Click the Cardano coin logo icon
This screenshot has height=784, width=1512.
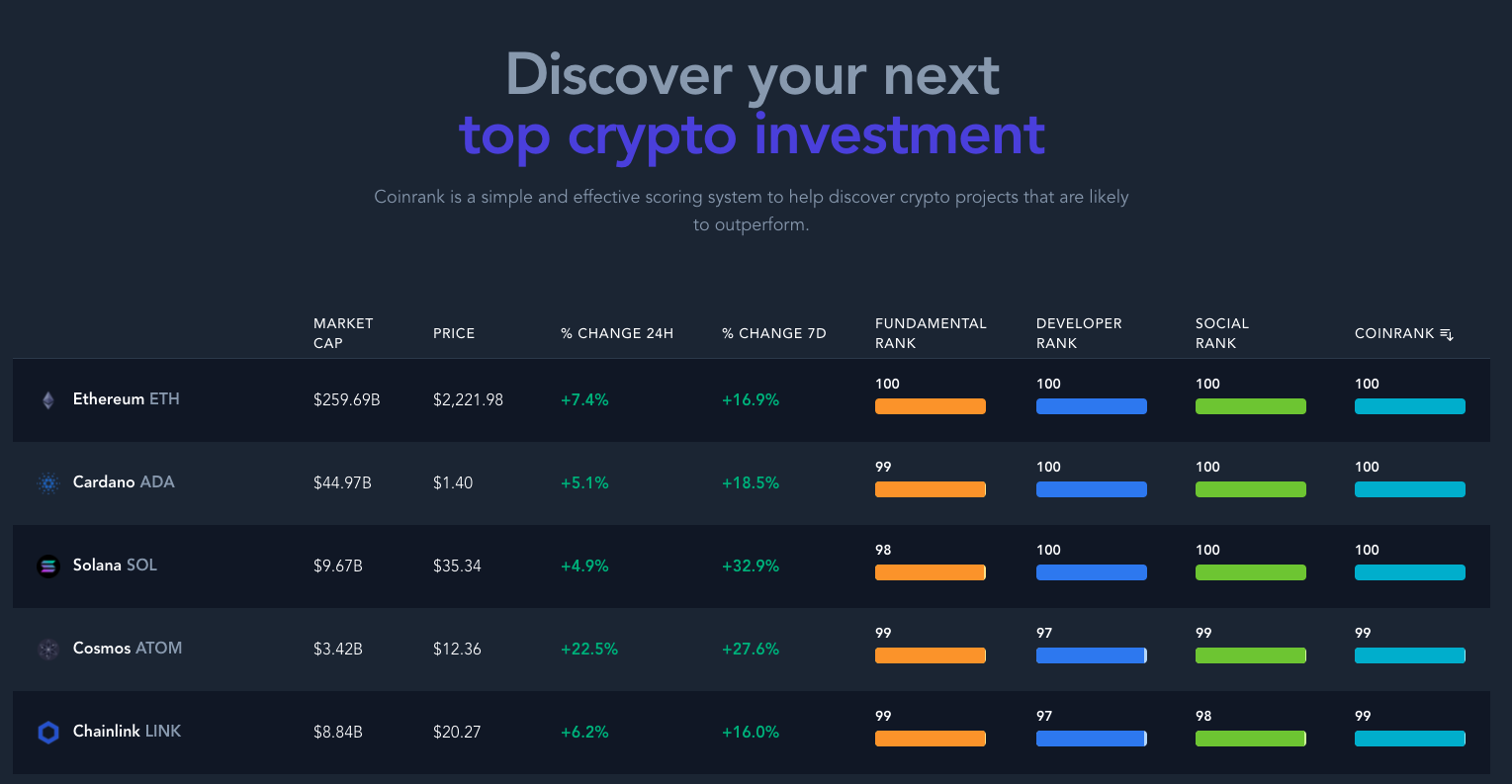tap(48, 483)
